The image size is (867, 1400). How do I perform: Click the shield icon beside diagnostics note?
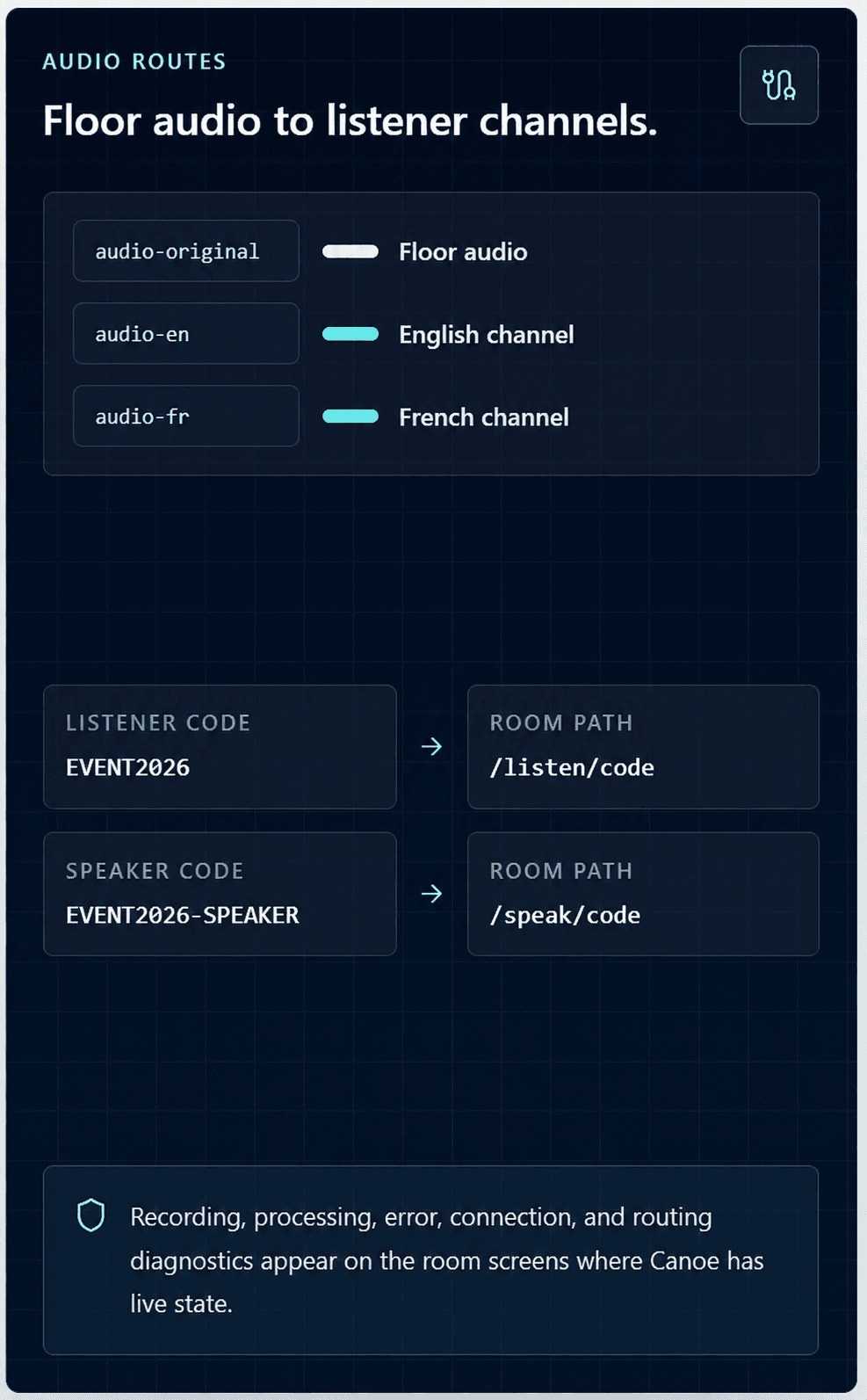tap(91, 1215)
